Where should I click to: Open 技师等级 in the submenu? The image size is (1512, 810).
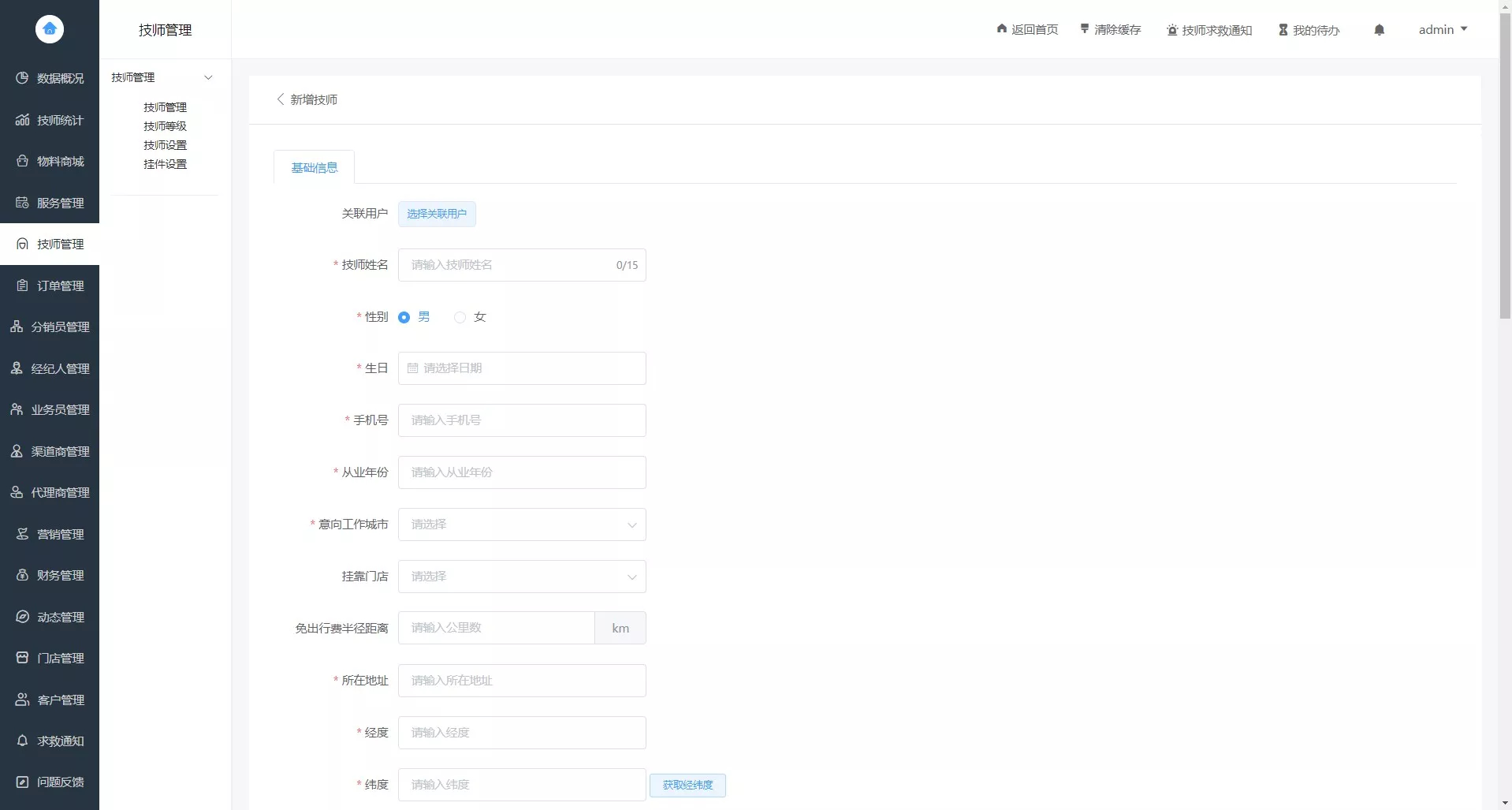point(165,126)
